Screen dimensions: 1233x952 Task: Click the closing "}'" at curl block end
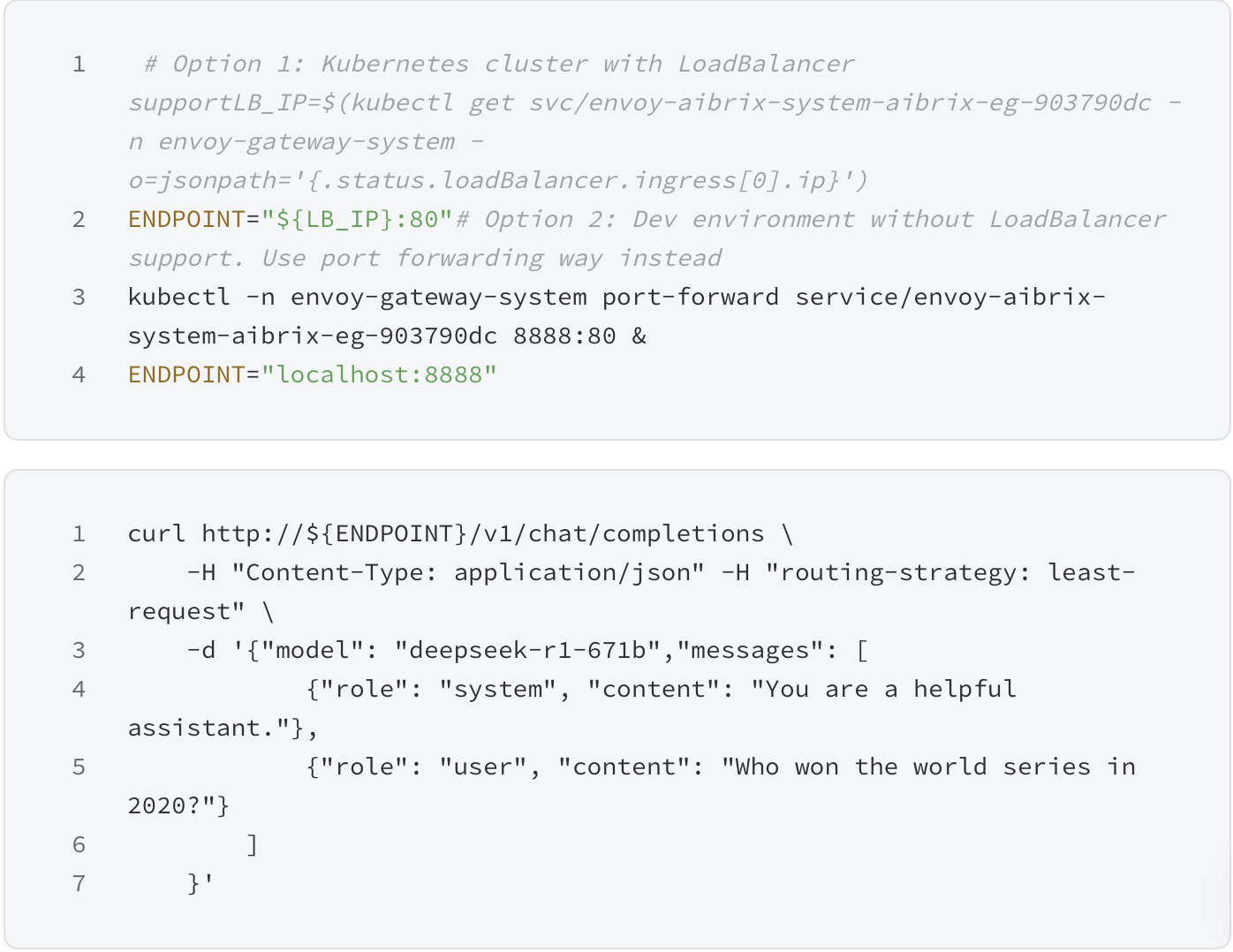pyautogui.click(x=201, y=884)
